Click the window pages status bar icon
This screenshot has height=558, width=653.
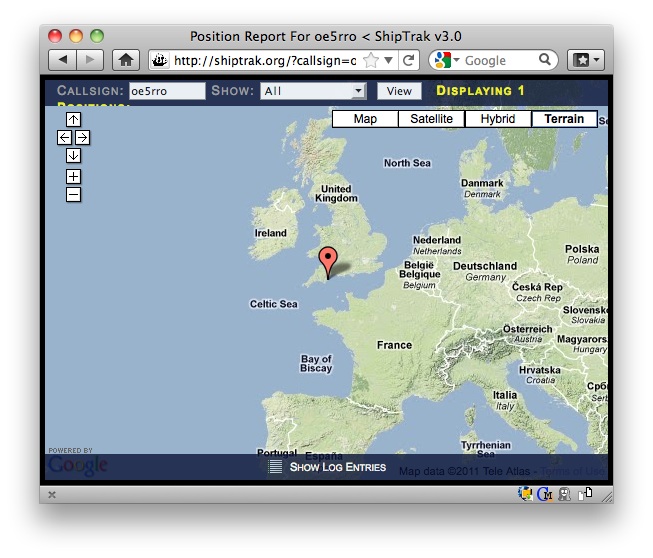pos(585,493)
